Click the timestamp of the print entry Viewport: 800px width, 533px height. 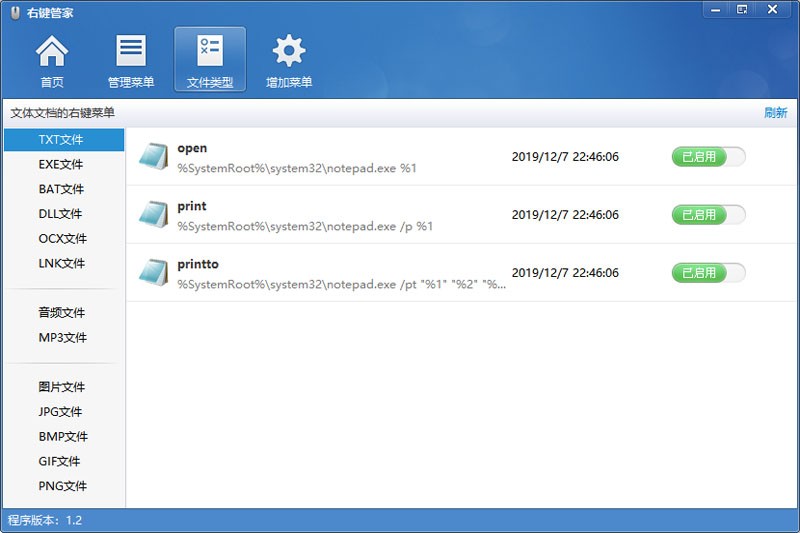[x=565, y=215]
